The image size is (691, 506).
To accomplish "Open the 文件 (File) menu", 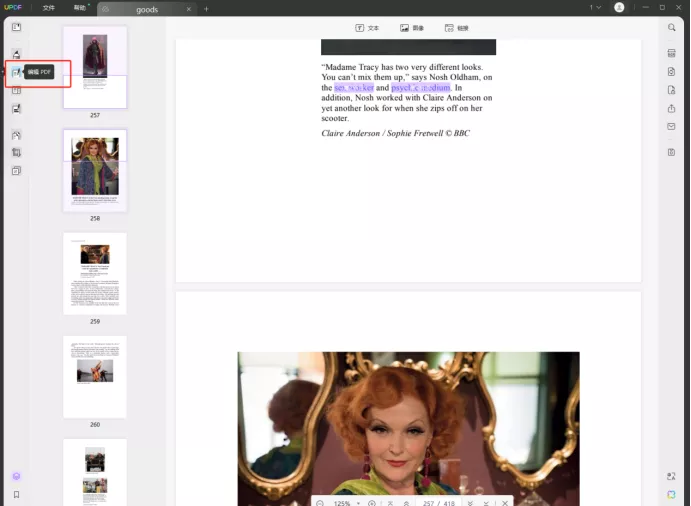I will (x=48, y=8).
